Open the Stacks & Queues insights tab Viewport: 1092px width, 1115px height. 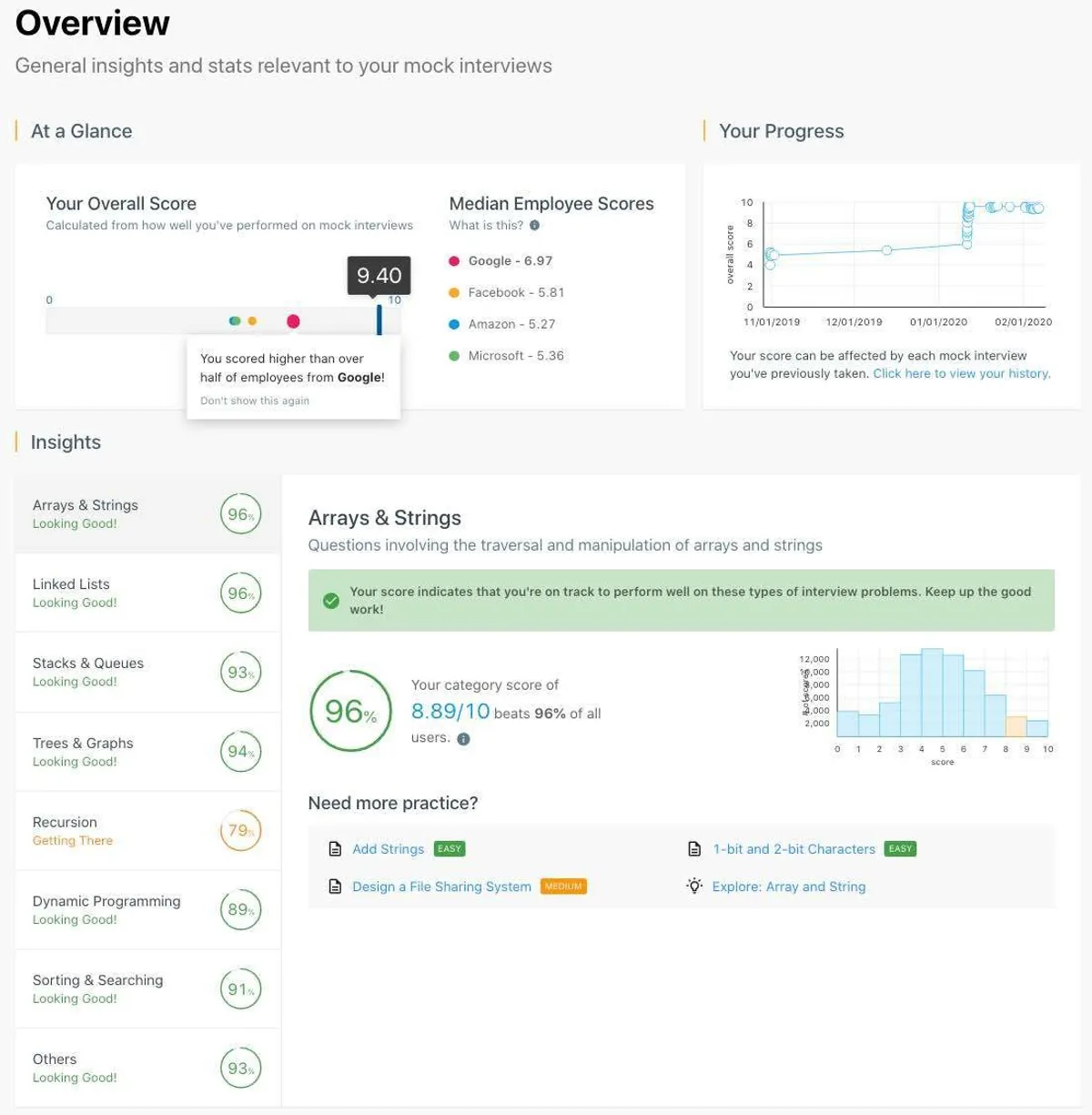tap(147, 672)
